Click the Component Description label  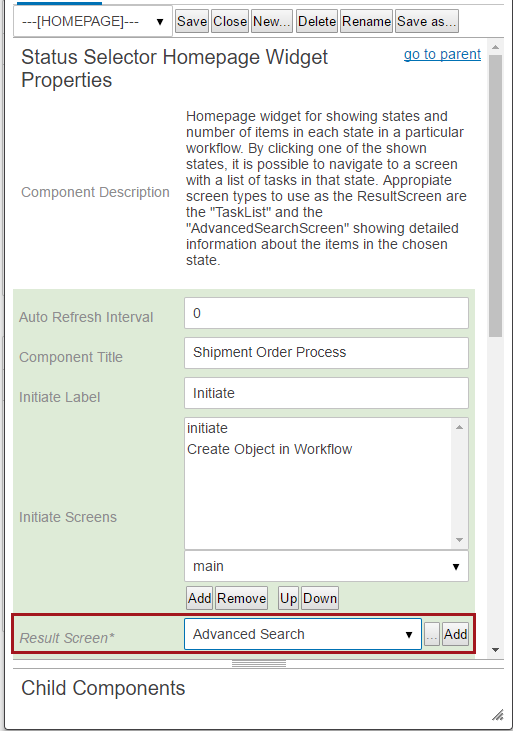pyautogui.click(x=95, y=192)
